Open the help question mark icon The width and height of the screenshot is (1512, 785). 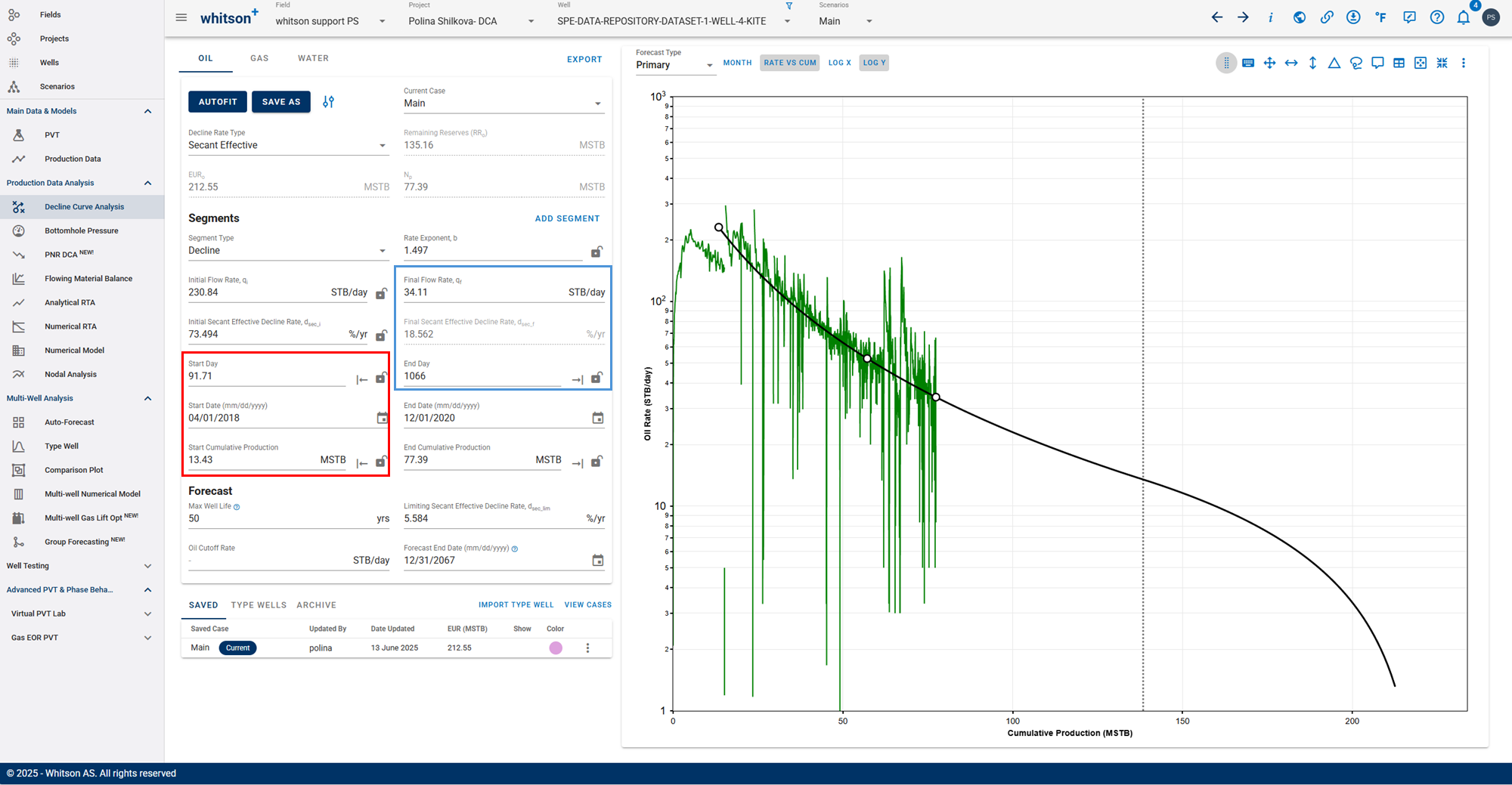(x=1437, y=17)
